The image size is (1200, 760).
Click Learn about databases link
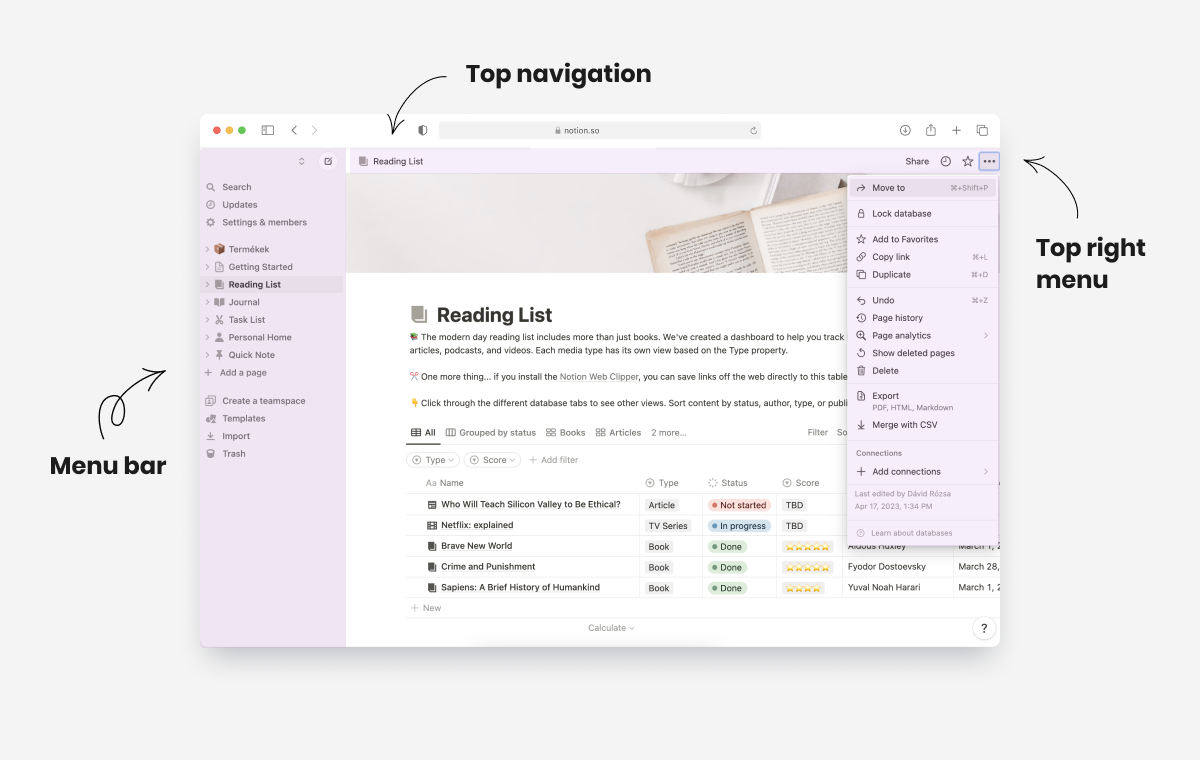coord(904,533)
